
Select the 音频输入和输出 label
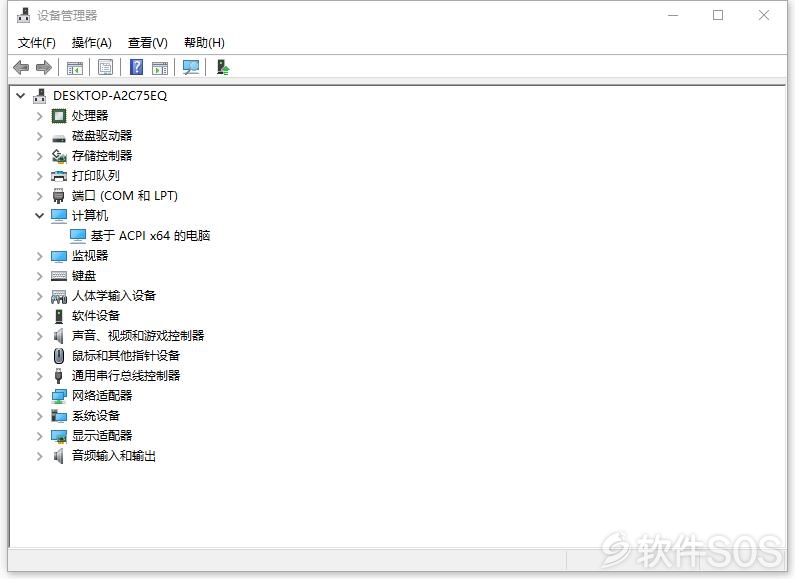tap(114, 456)
